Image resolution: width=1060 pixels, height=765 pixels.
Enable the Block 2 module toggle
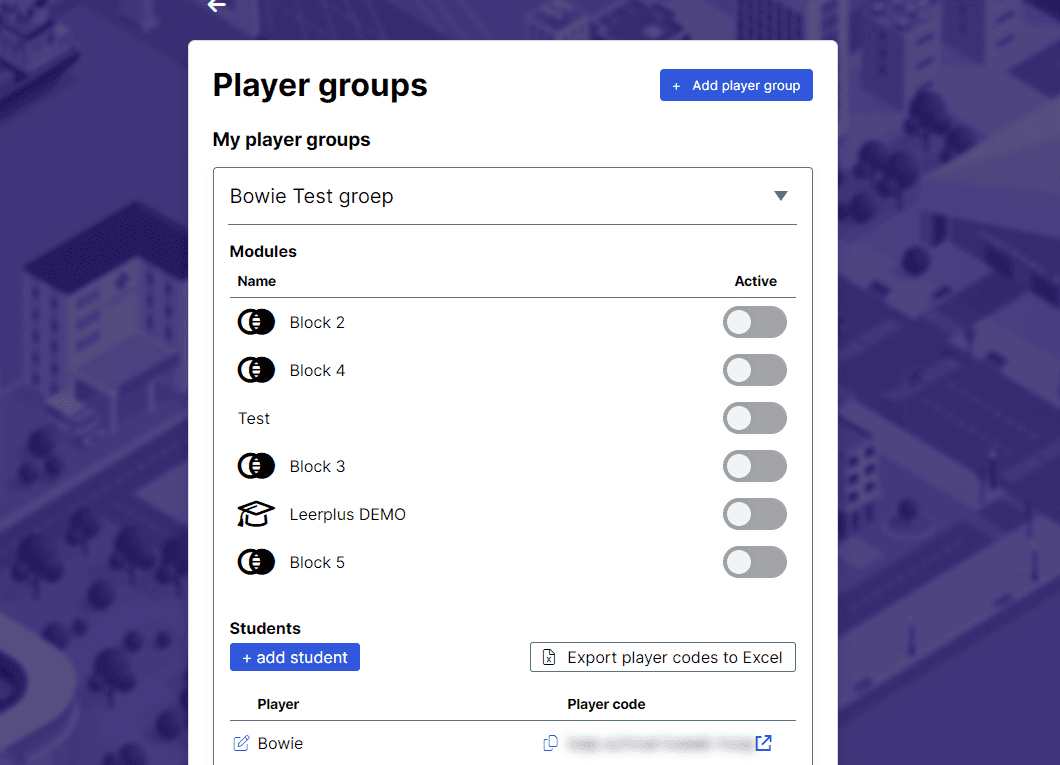(755, 322)
